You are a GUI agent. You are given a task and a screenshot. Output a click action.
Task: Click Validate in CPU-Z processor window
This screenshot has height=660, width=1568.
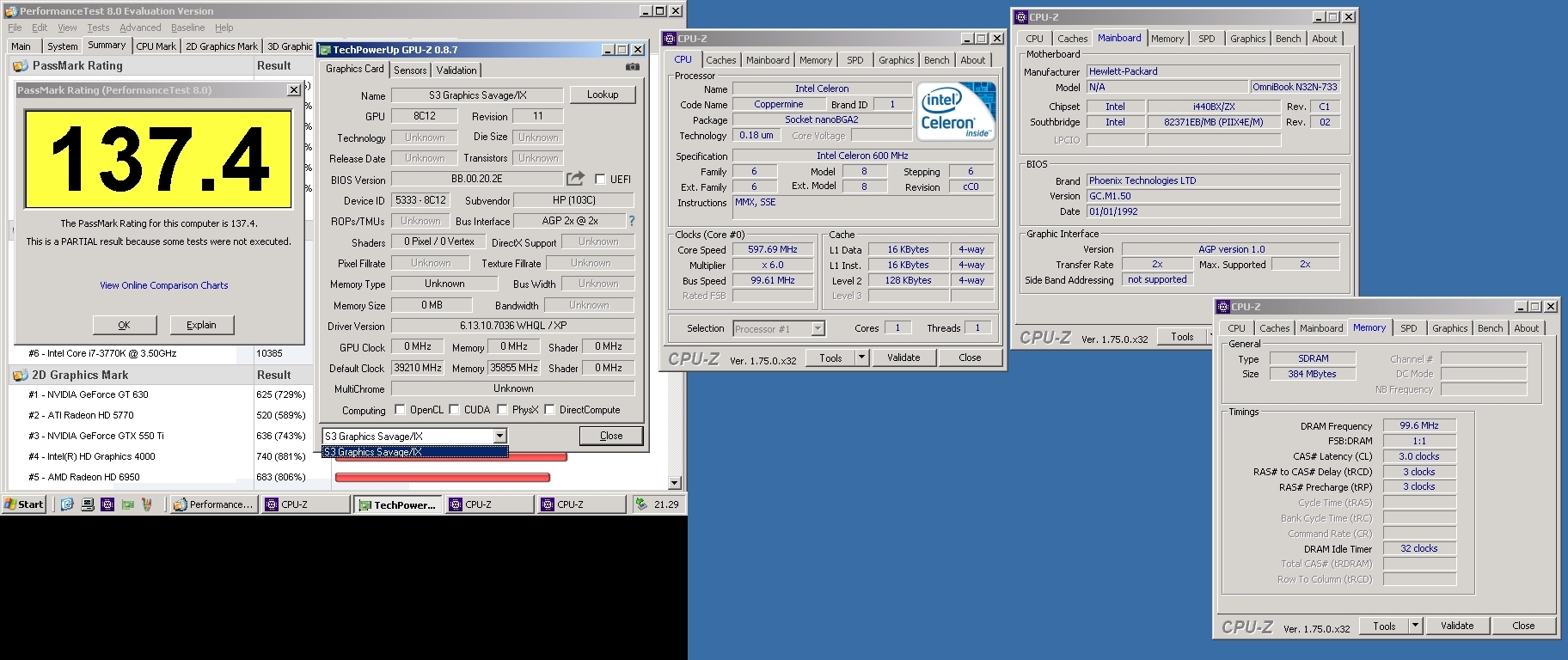pos(903,358)
